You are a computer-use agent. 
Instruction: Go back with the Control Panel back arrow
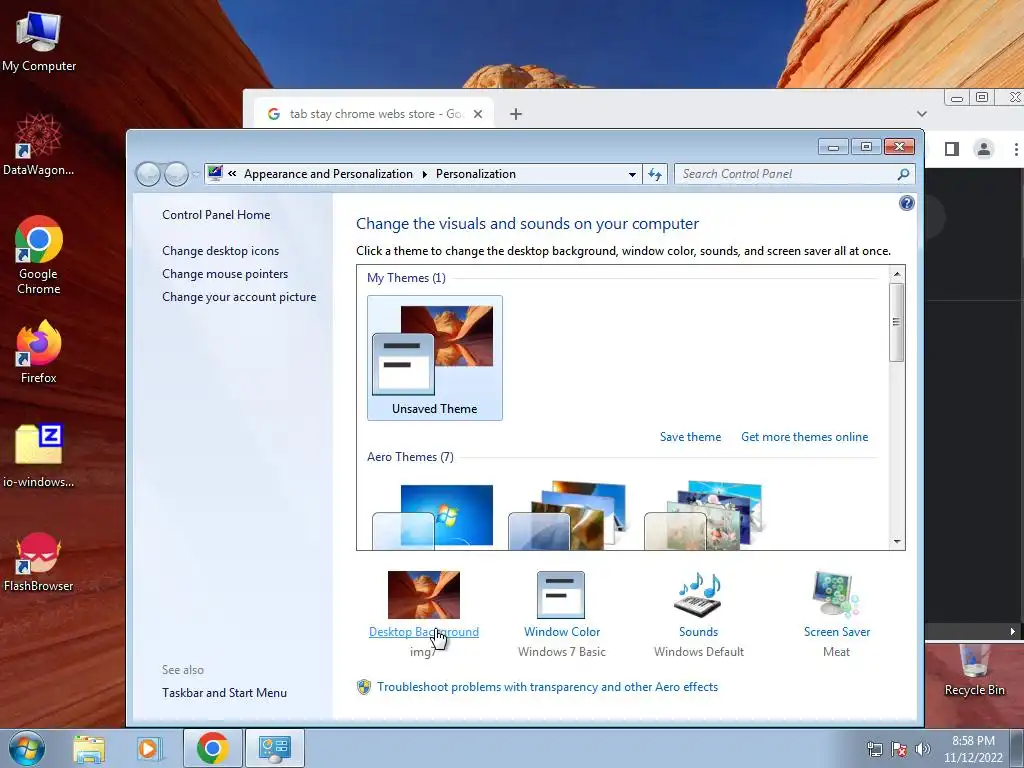click(x=148, y=174)
